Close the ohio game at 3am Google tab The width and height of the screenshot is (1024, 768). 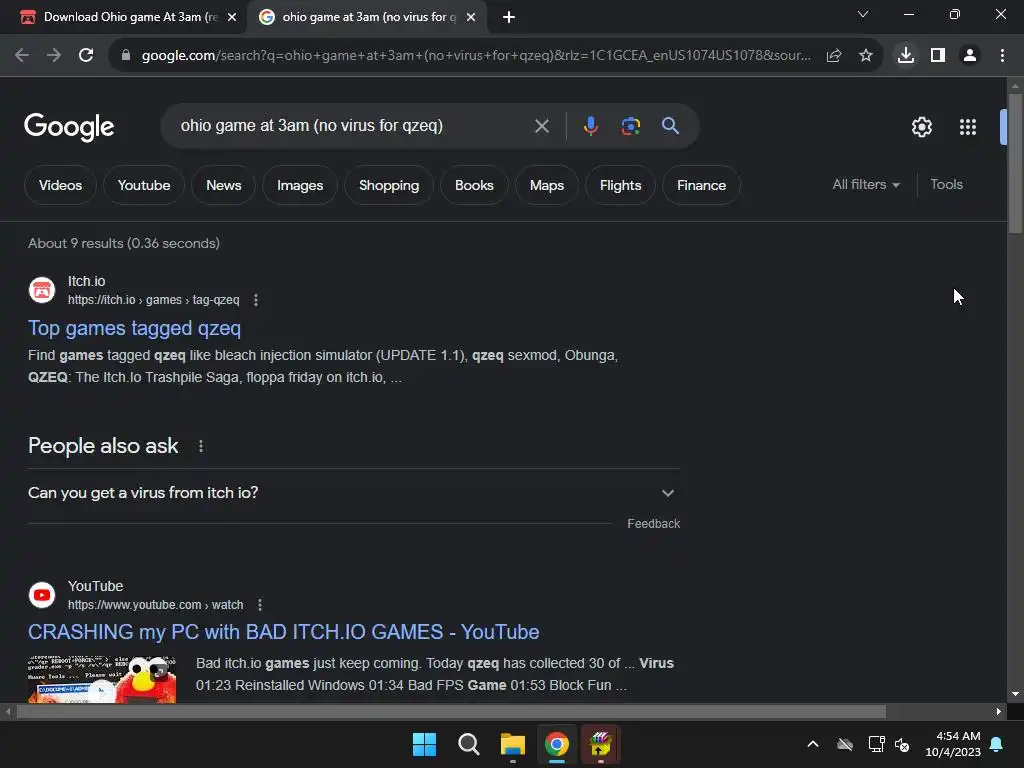pyautogui.click(x=471, y=17)
